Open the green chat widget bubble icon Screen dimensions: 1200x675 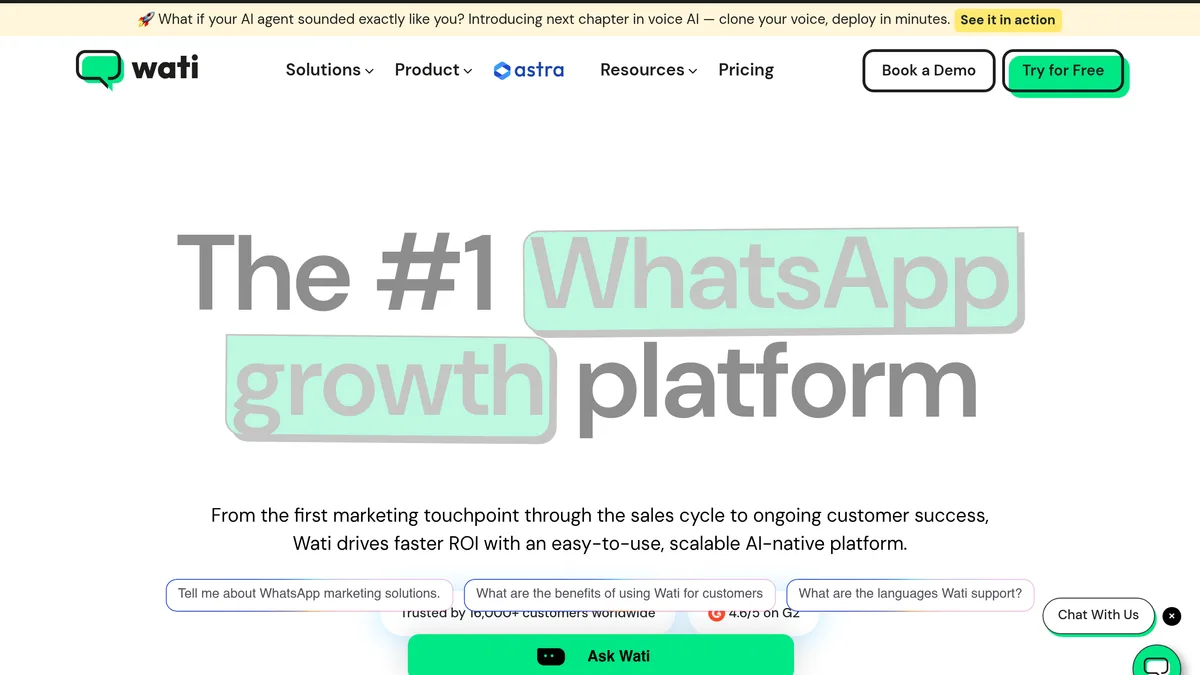[1156, 664]
